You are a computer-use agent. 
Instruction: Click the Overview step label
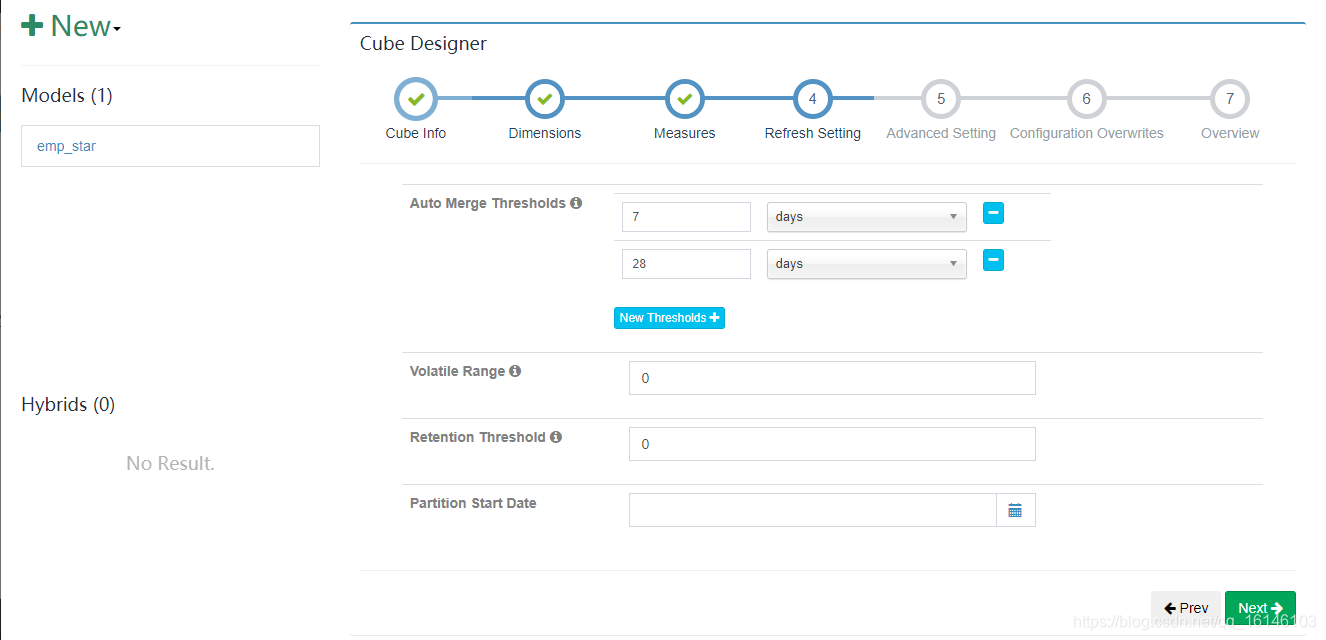click(1230, 133)
